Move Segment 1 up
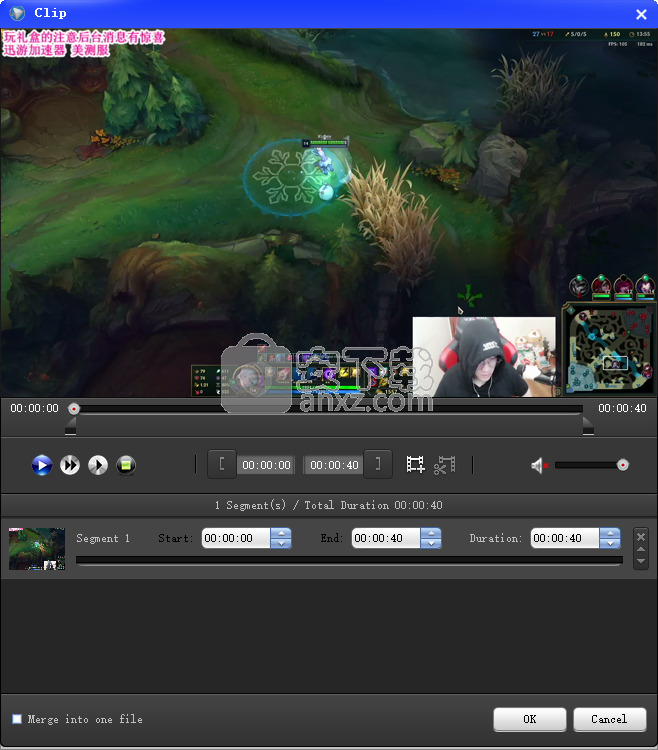658x750 pixels. [x=641, y=549]
